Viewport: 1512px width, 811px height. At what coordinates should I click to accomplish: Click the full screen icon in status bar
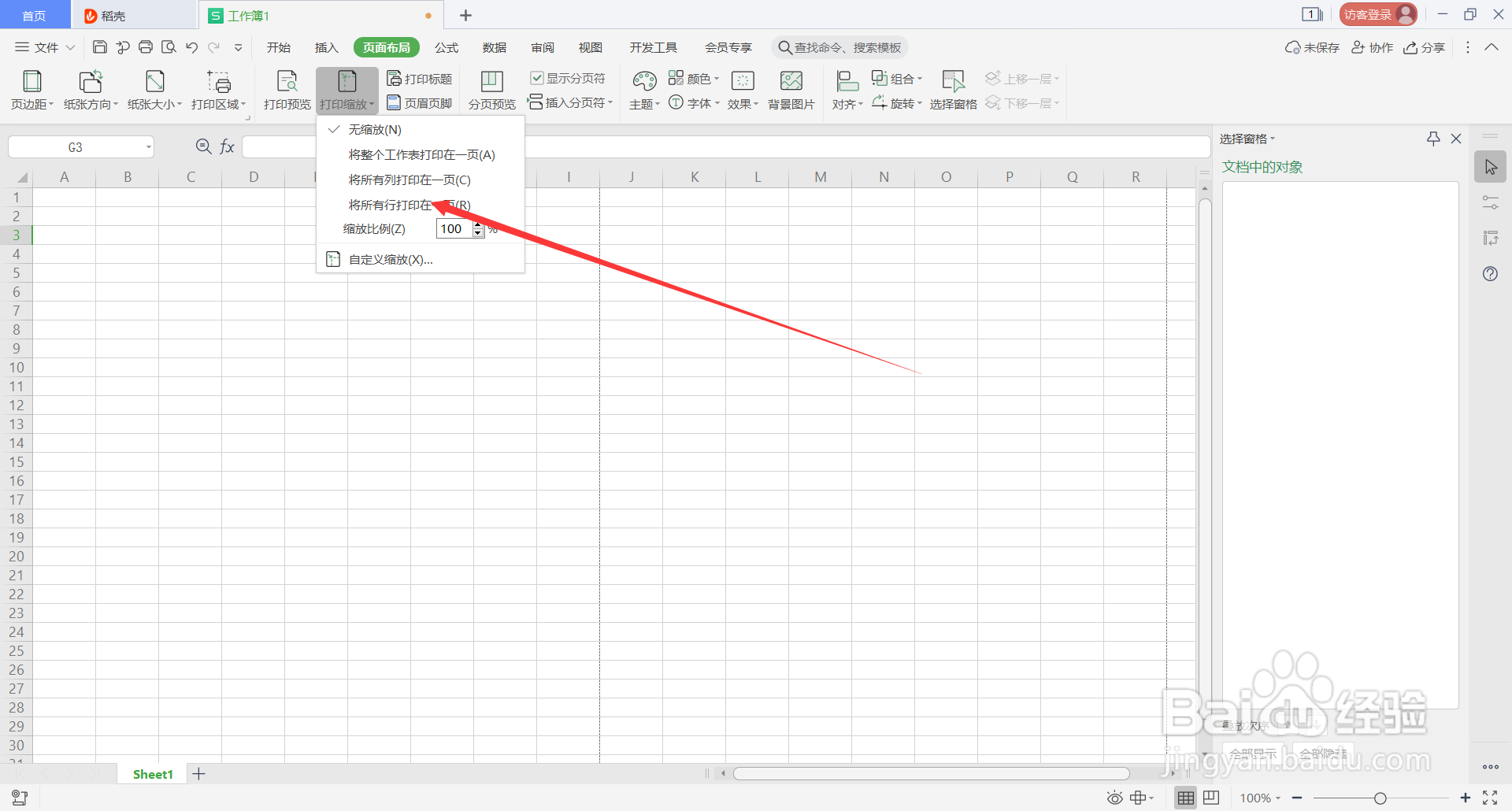(1490, 798)
